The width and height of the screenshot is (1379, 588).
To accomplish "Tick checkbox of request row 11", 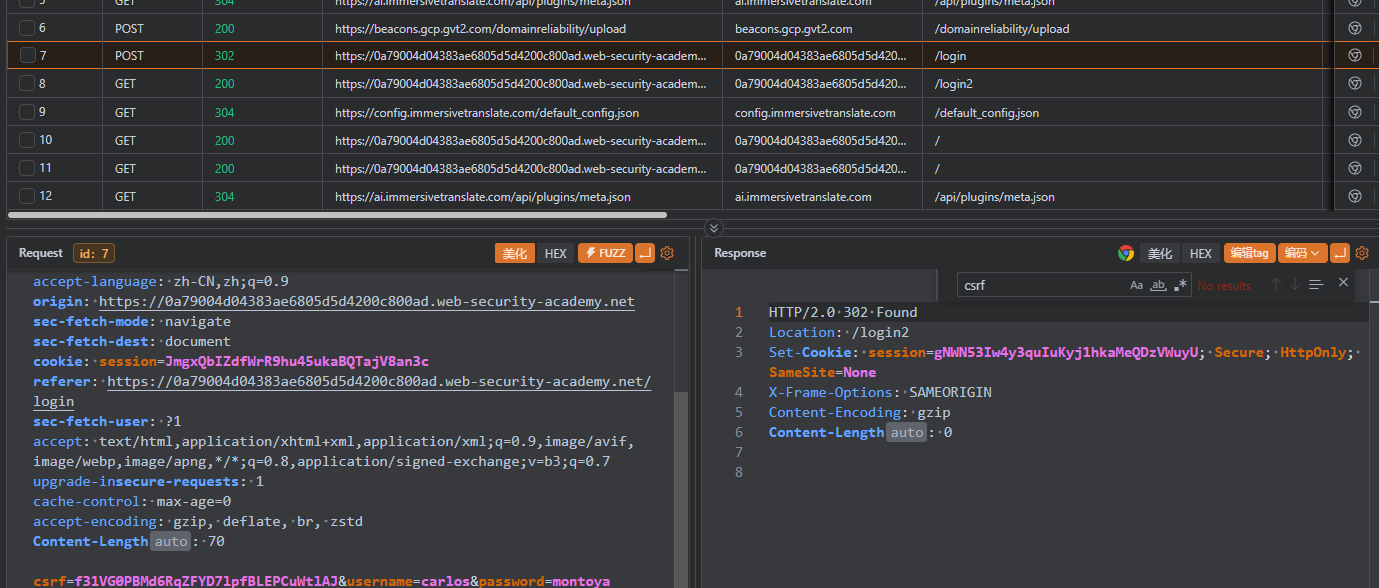I will (27, 168).
